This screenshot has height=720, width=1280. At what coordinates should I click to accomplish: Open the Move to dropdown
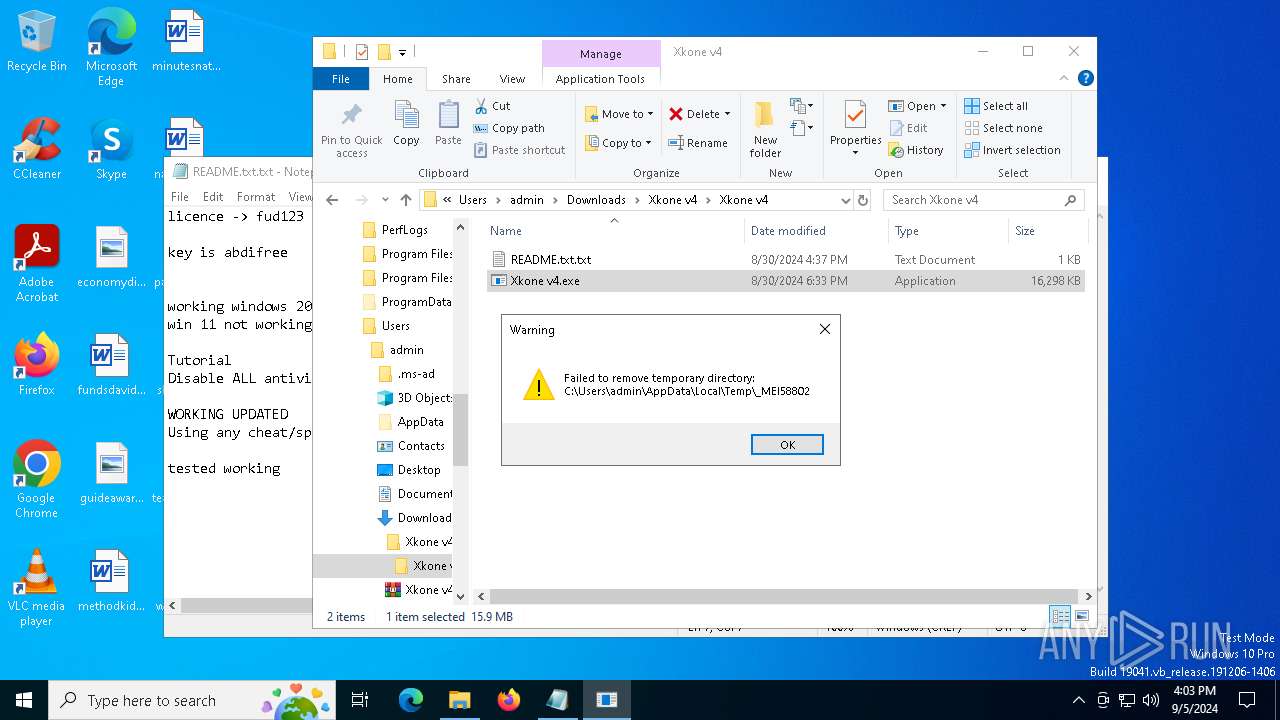618,114
